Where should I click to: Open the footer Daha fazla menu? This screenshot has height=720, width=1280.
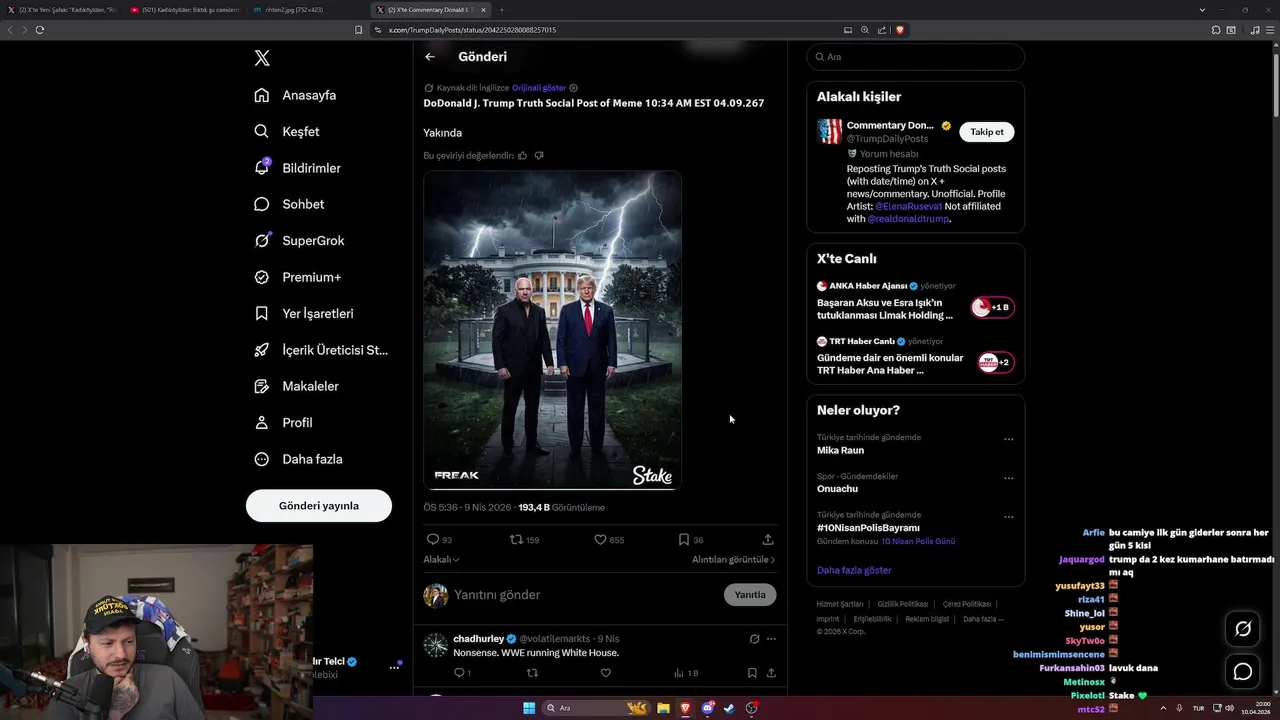click(983, 619)
